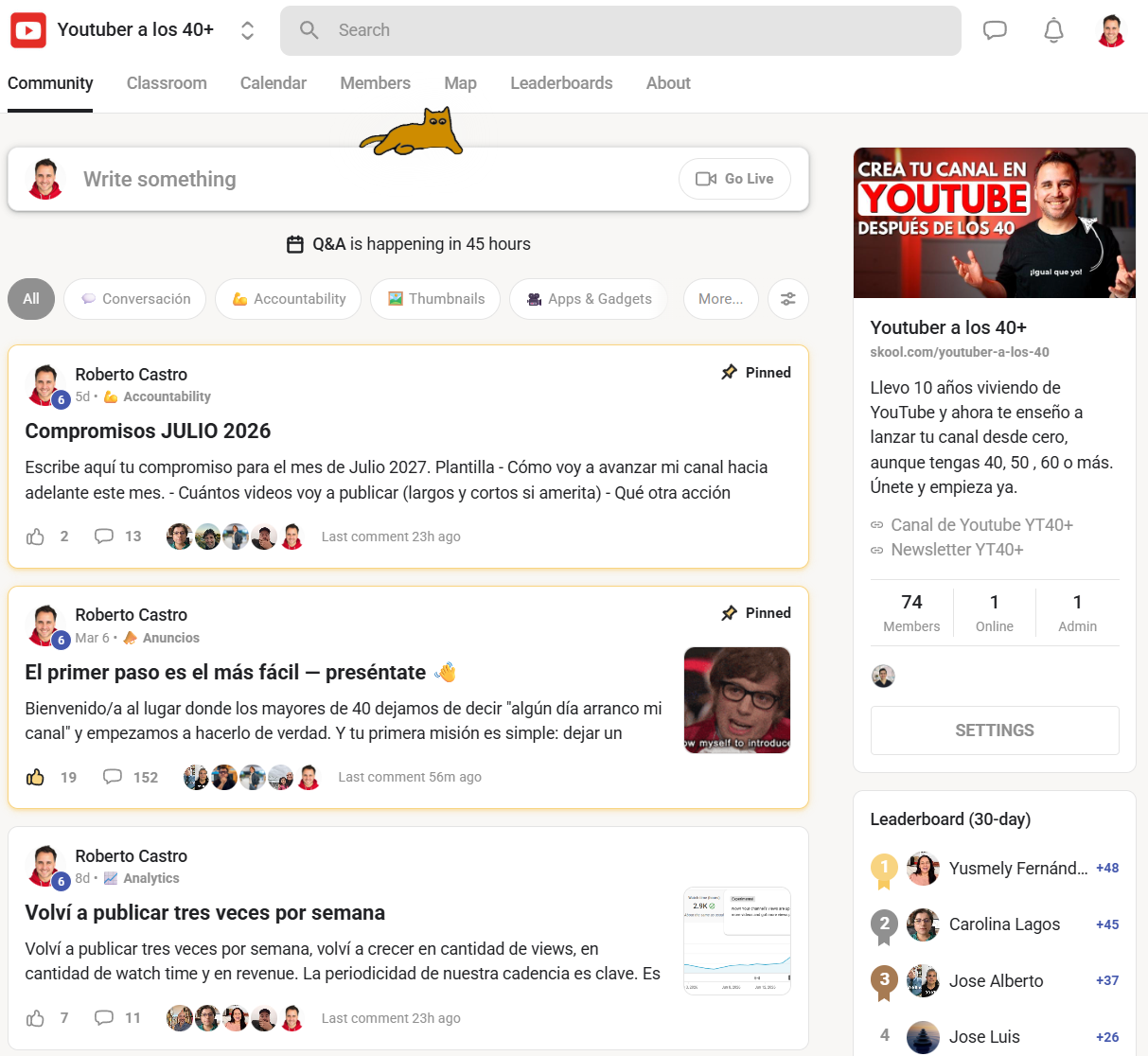Switch to the Calendar tab
The width and height of the screenshot is (1148, 1056).
[x=274, y=83]
